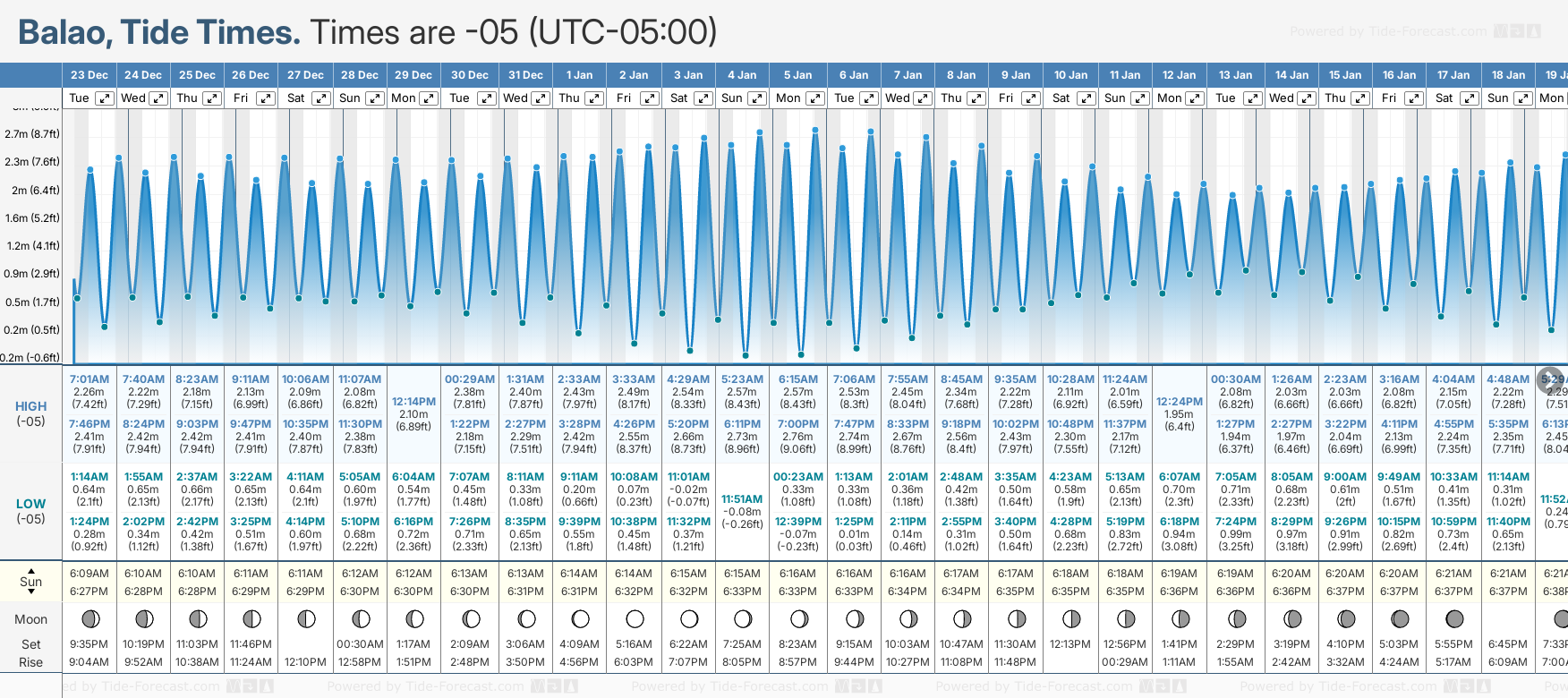Screen dimensions: 1568x698
Task: Click the moon phase icon for 3 Jan
Action: tap(688, 618)
